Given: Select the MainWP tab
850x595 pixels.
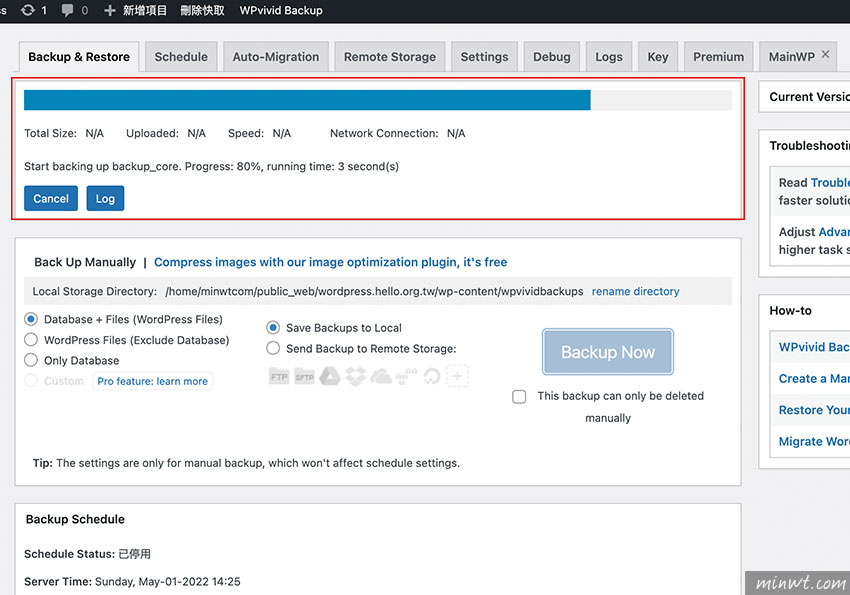Looking at the screenshot, I should coord(792,57).
